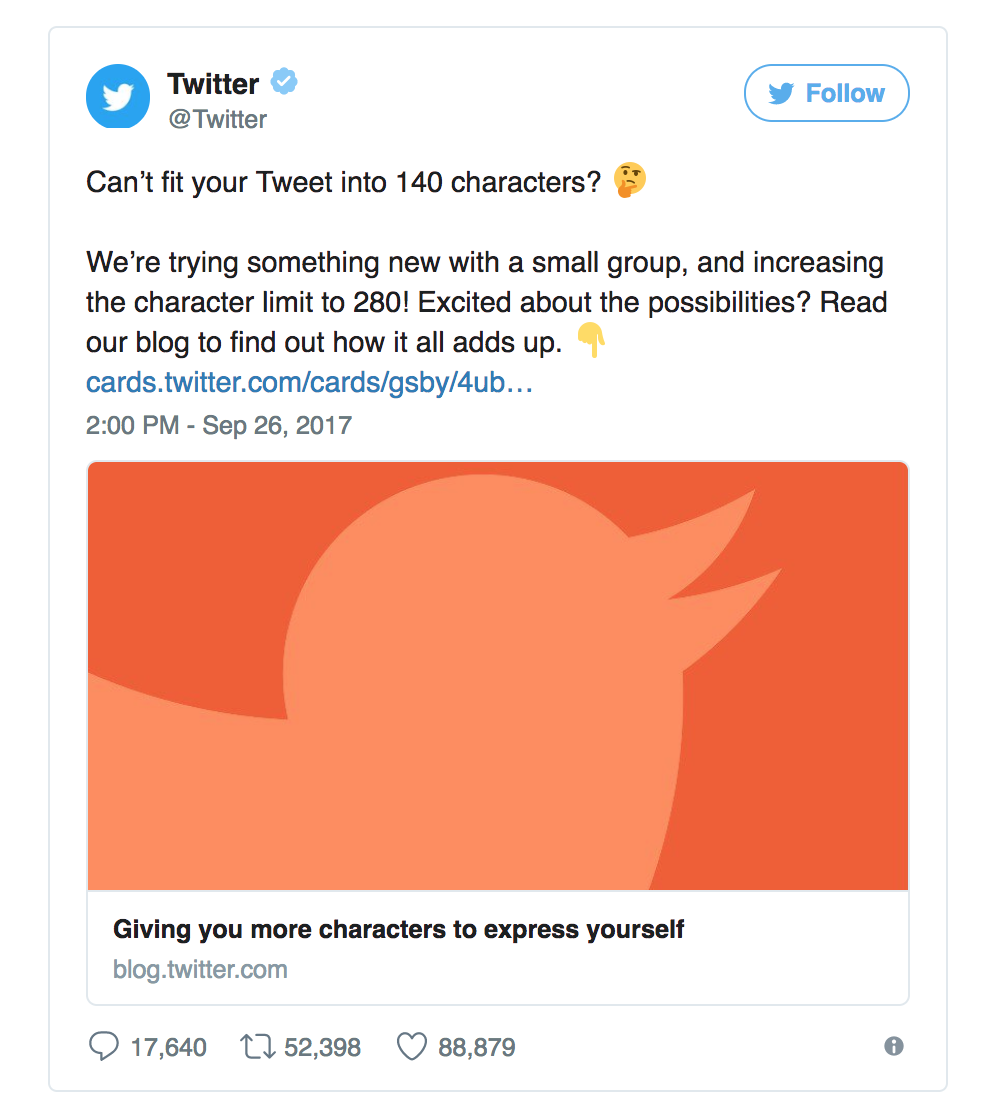Click the 2:00 PM Sep 26 timestamp
Viewport: 998px width, 1120px height.
219,425
